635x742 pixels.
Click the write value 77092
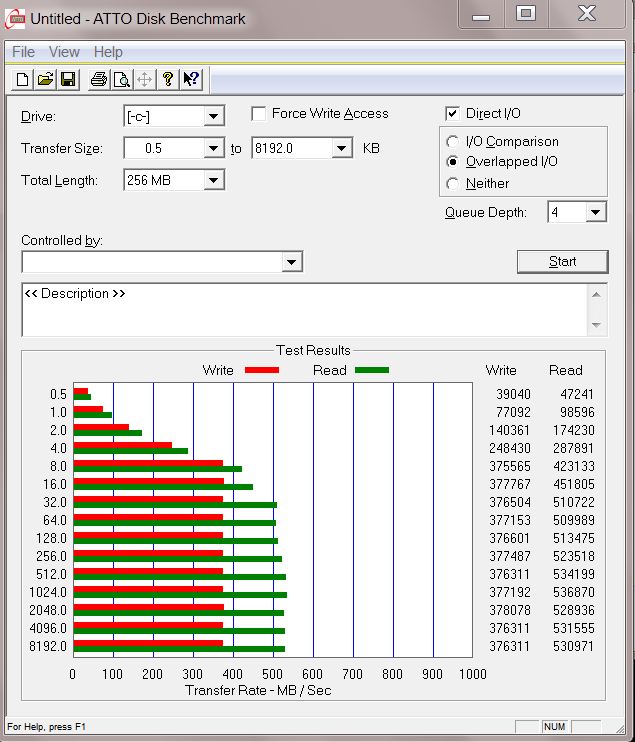click(513, 412)
